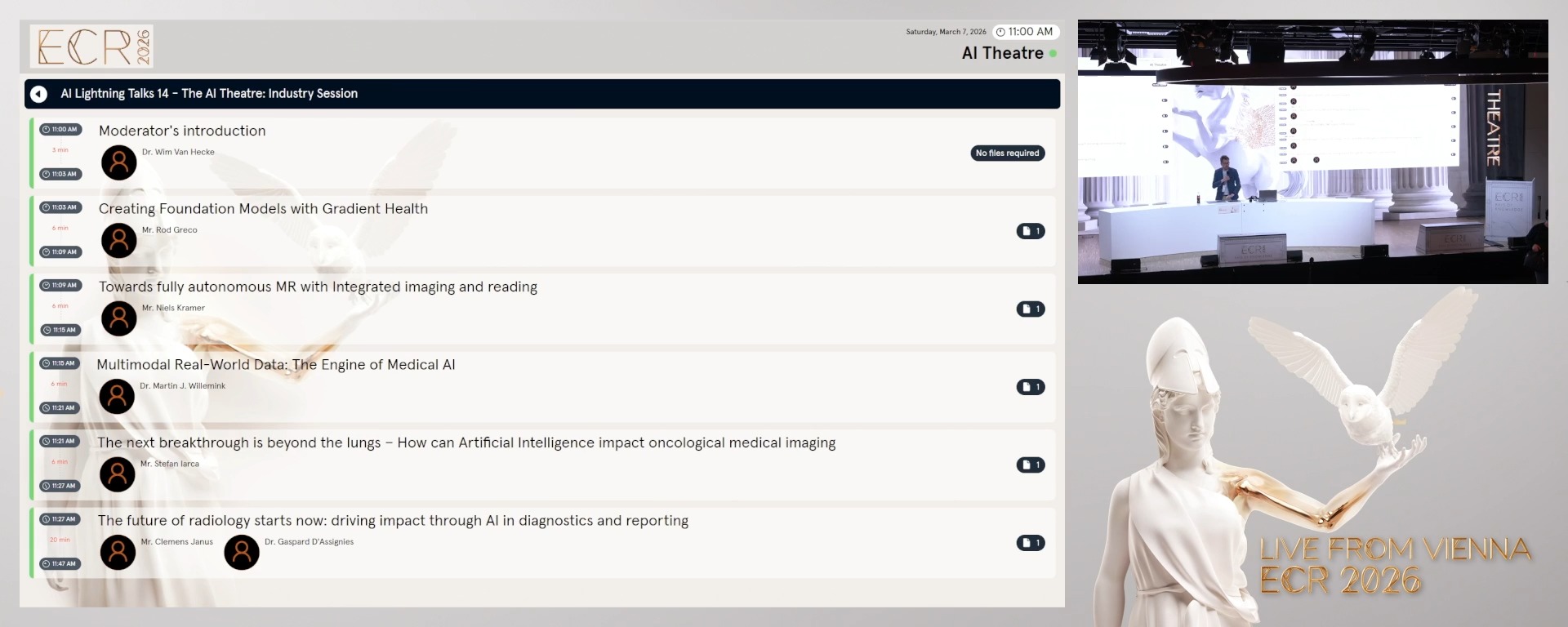
Task: Open Moderator's introduction session entry
Action: (182, 131)
